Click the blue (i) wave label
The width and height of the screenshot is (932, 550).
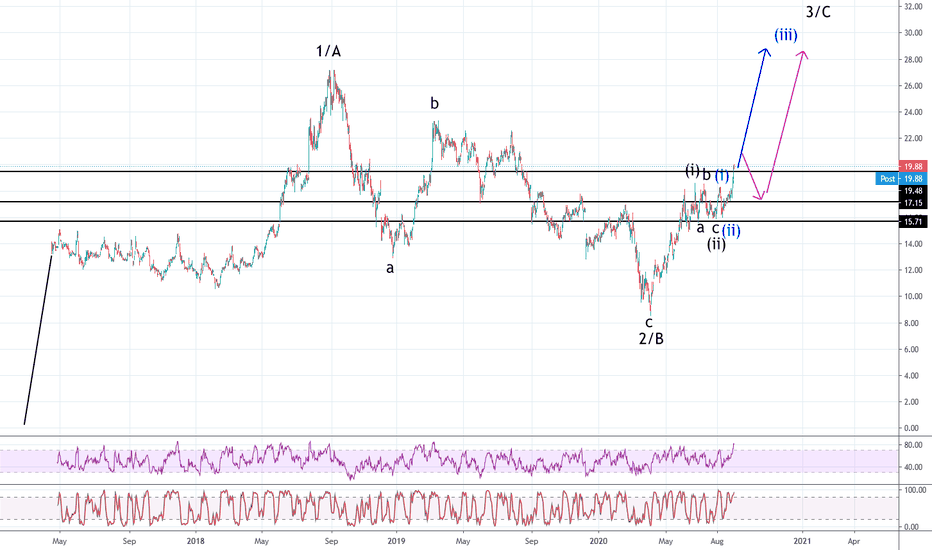[x=722, y=175]
